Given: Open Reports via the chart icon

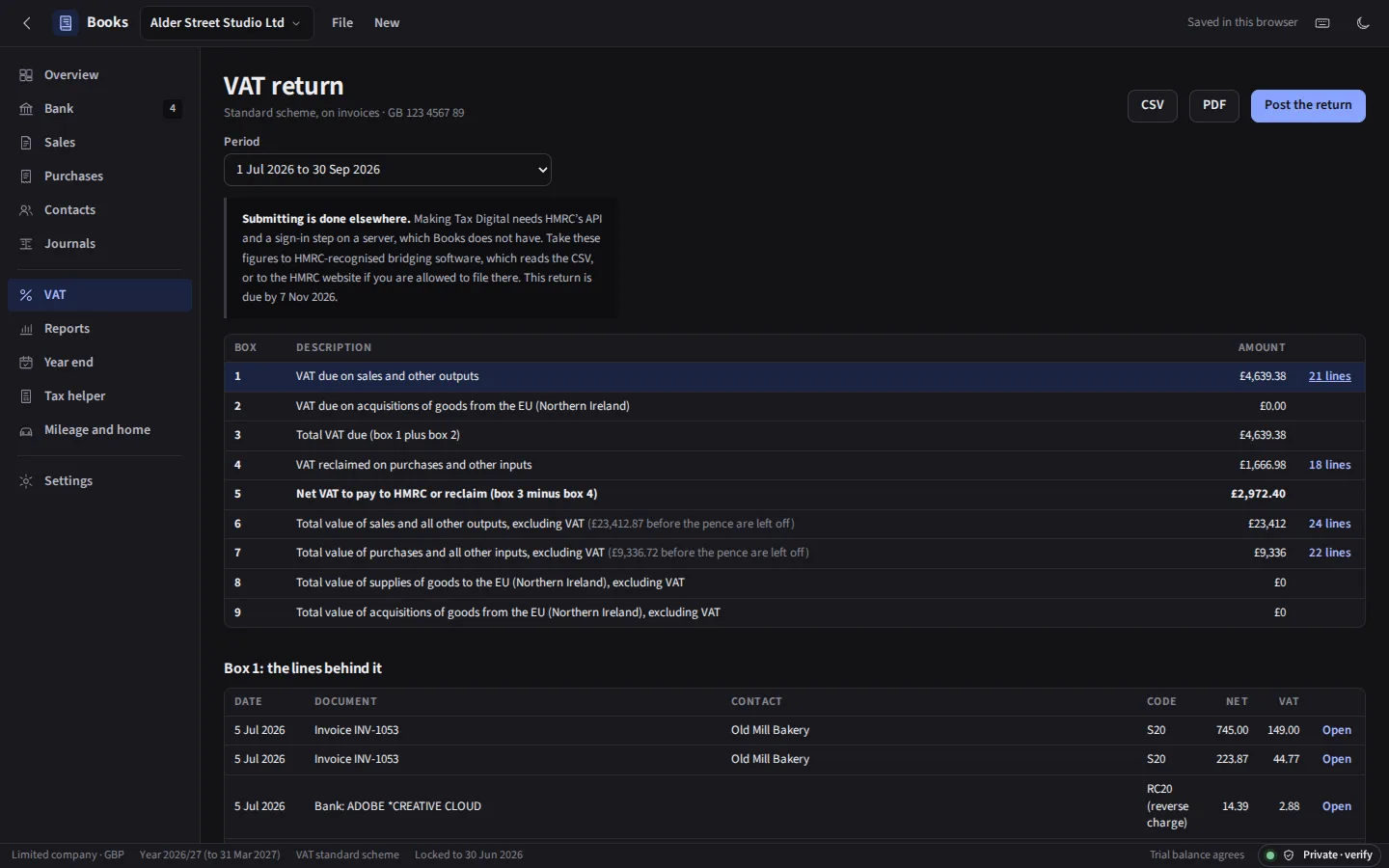Looking at the screenshot, I should [26, 329].
